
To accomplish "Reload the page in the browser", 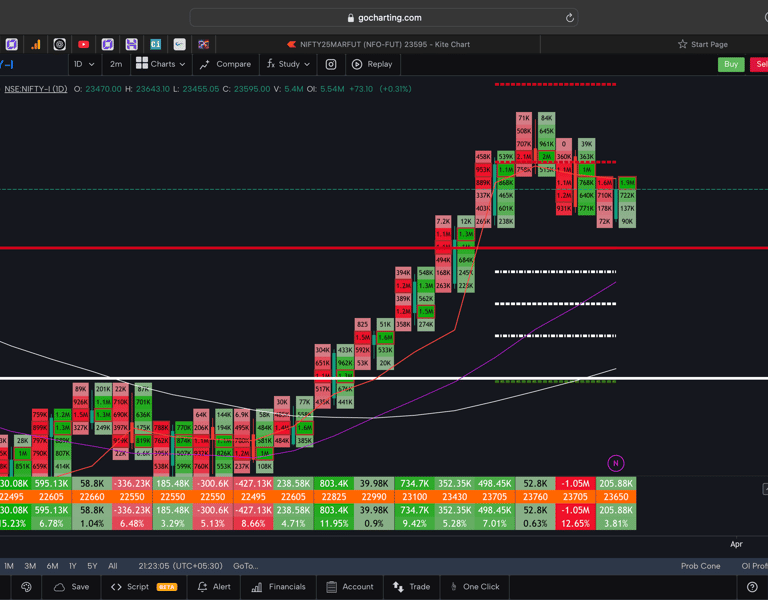I will click(569, 18).
